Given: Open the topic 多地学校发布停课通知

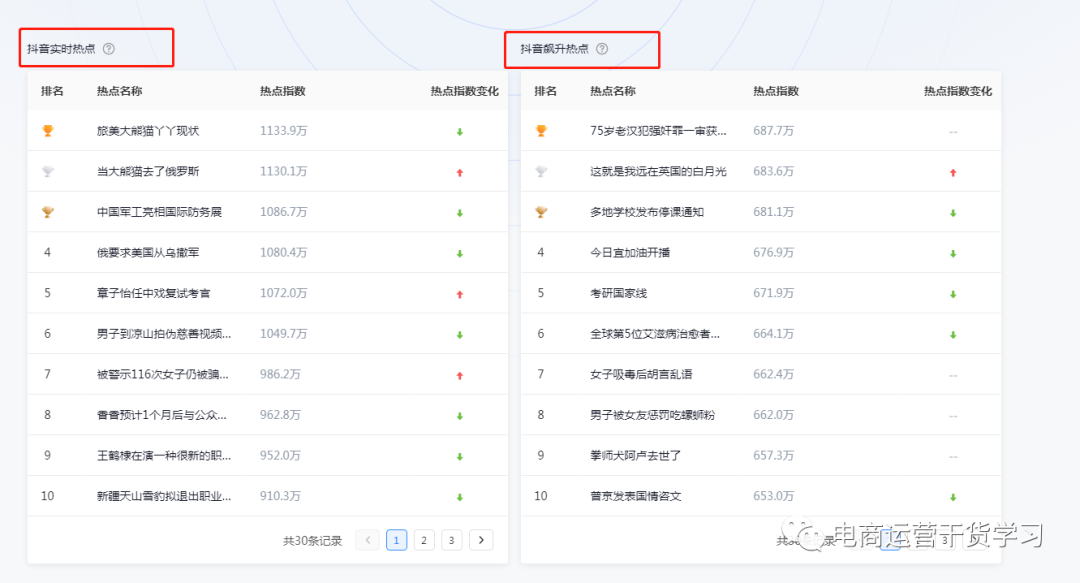Looking at the screenshot, I should pos(647,212).
